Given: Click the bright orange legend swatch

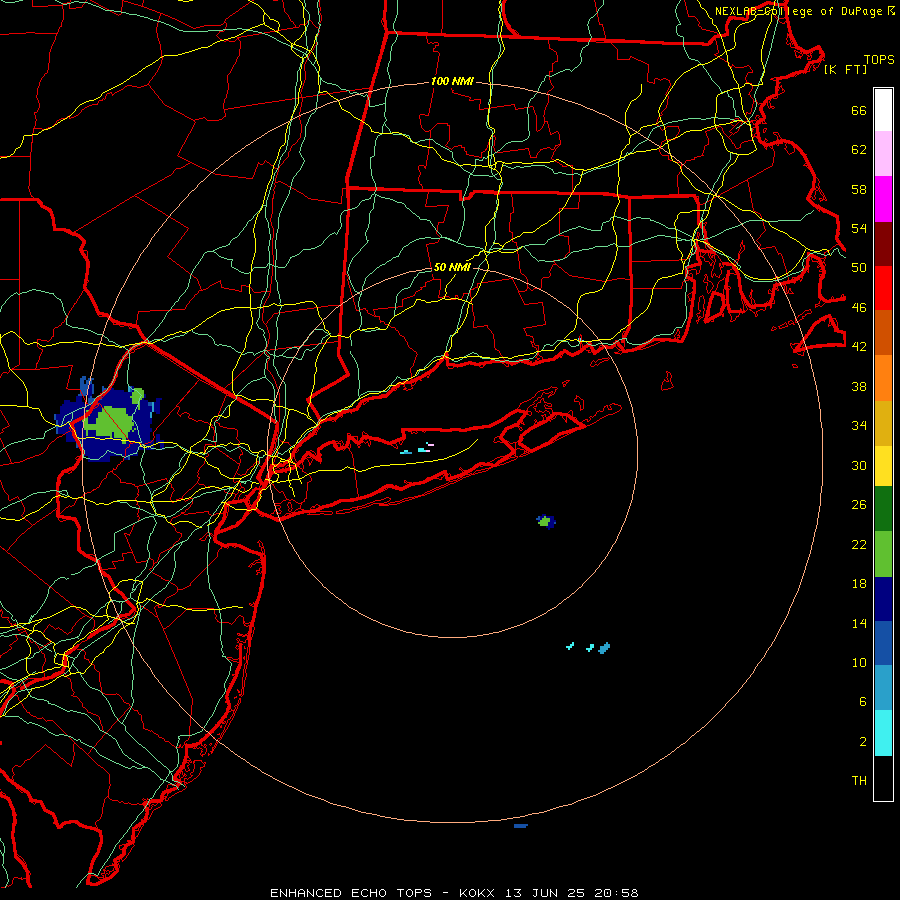Looking at the screenshot, I should [883, 378].
